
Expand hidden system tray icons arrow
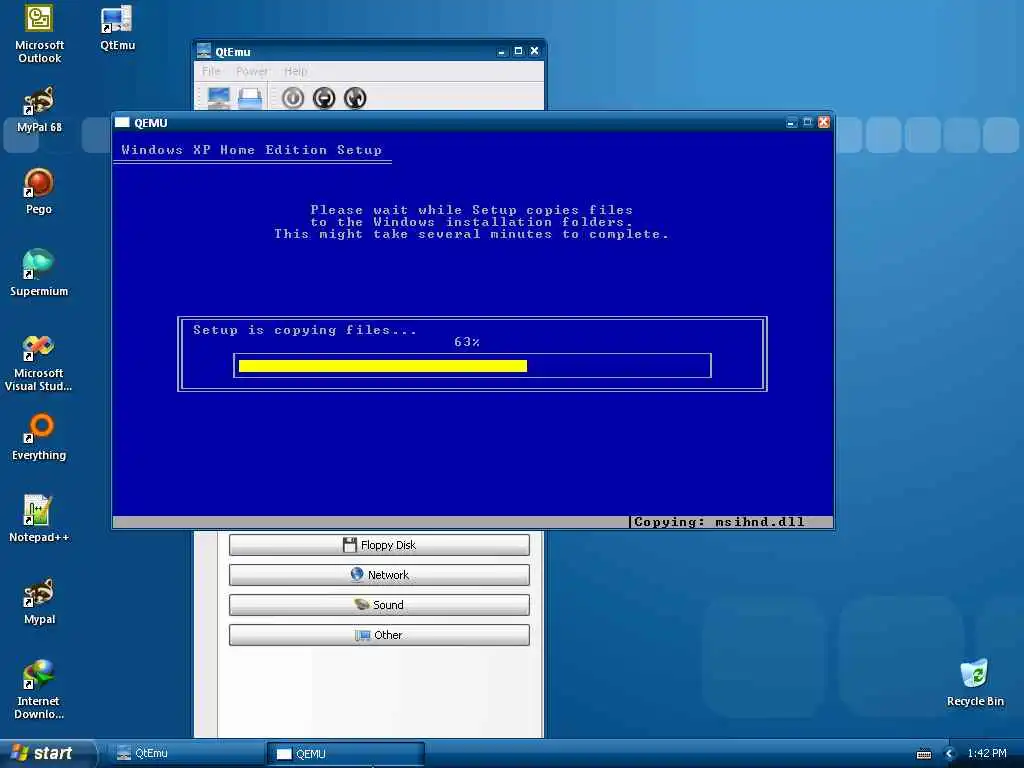[x=950, y=754]
